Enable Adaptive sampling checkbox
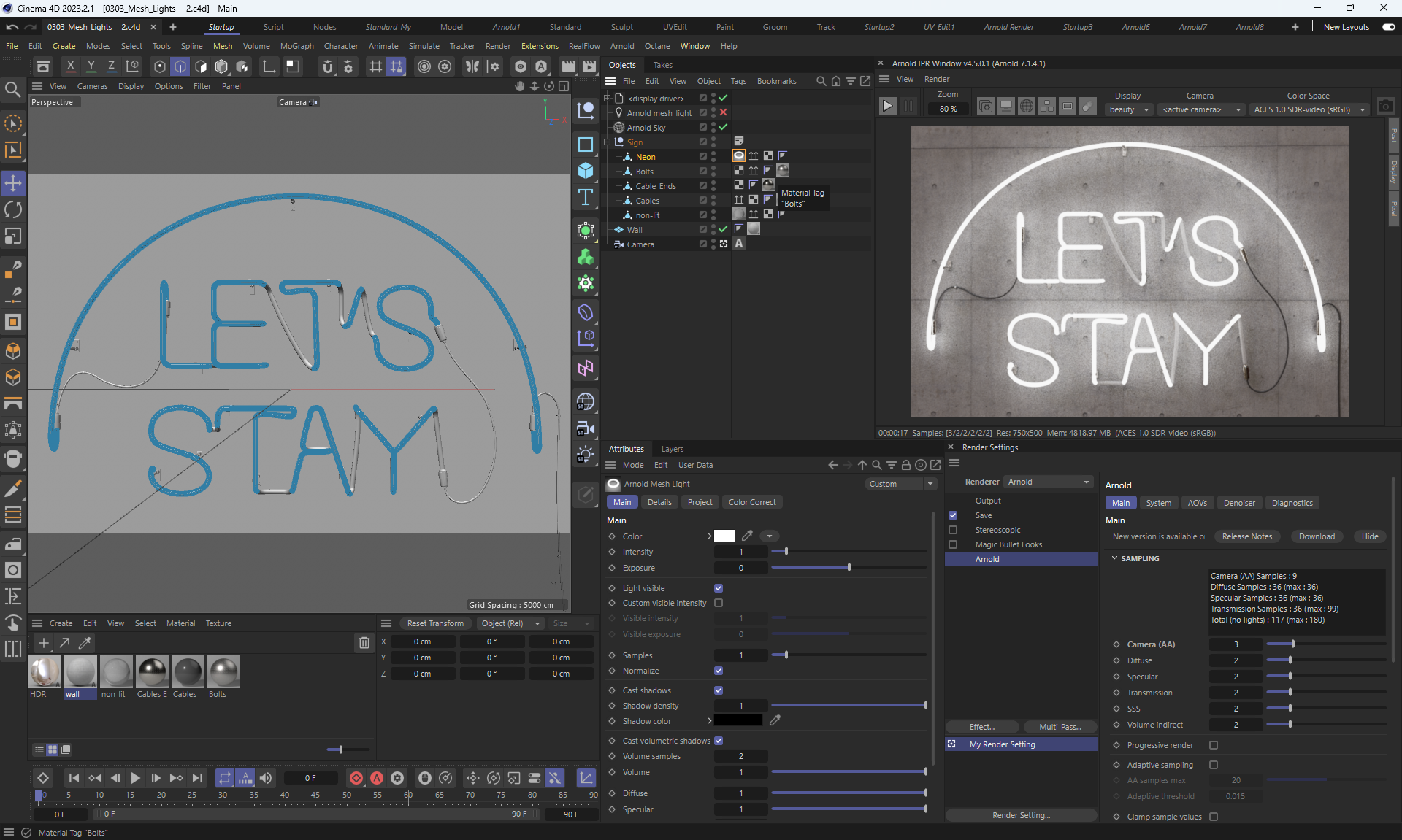1402x840 pixels. click(x=1214, y=765)
